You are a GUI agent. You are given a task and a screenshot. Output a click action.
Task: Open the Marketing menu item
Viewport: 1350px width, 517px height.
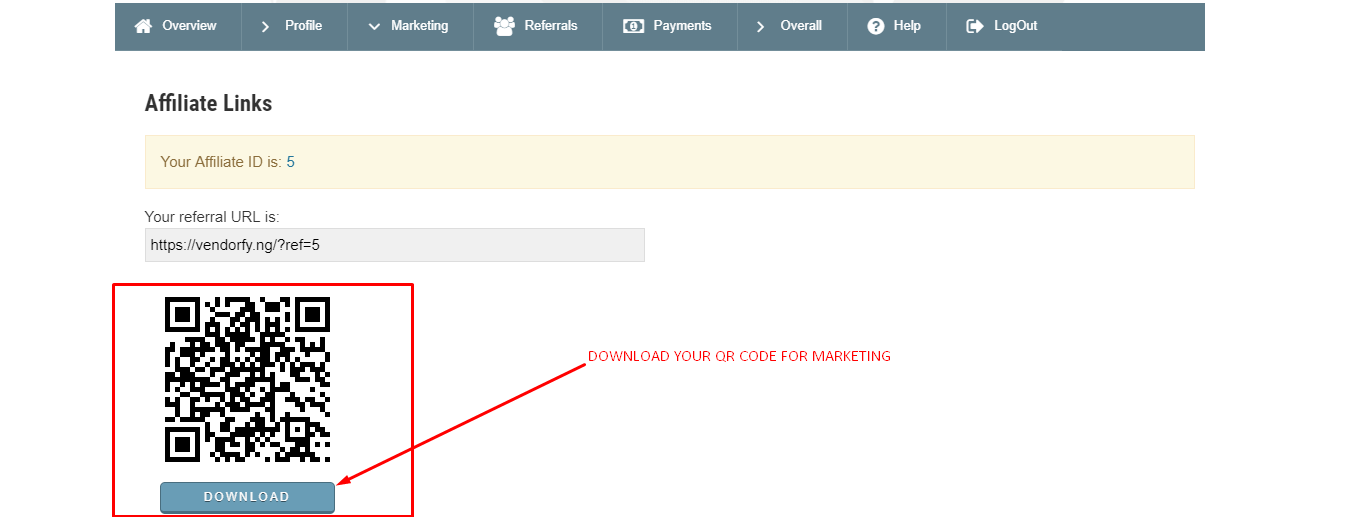click(410, 26)
